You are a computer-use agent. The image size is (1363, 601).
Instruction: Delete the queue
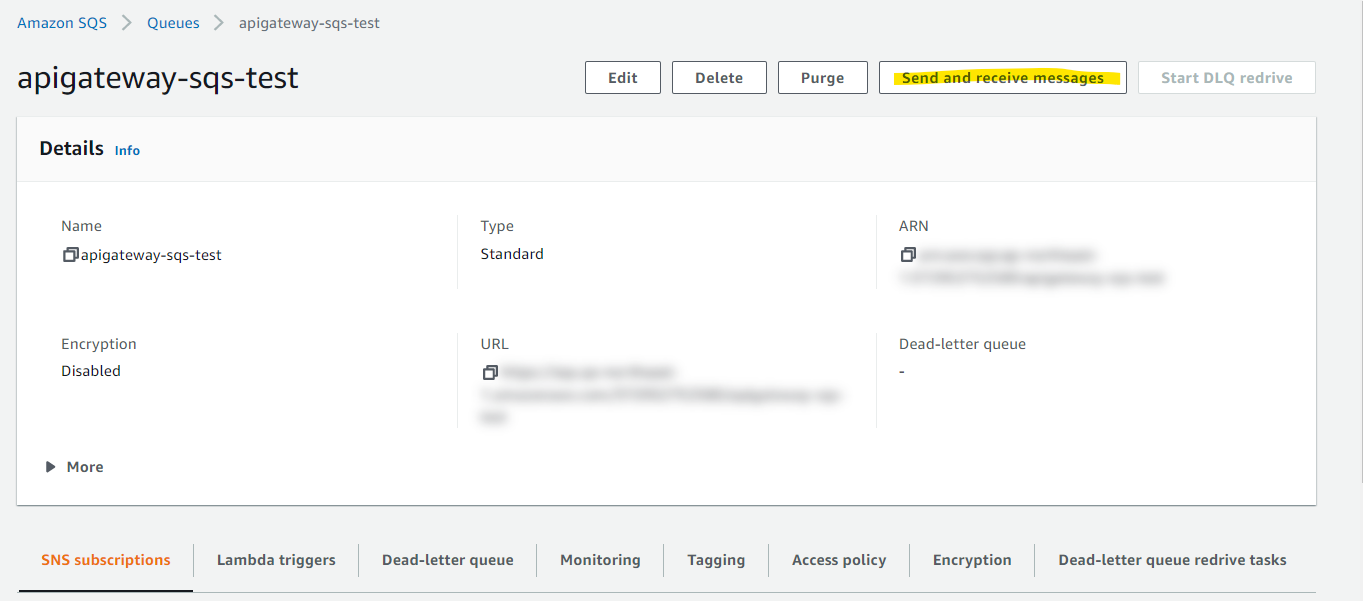pos(719,77)
